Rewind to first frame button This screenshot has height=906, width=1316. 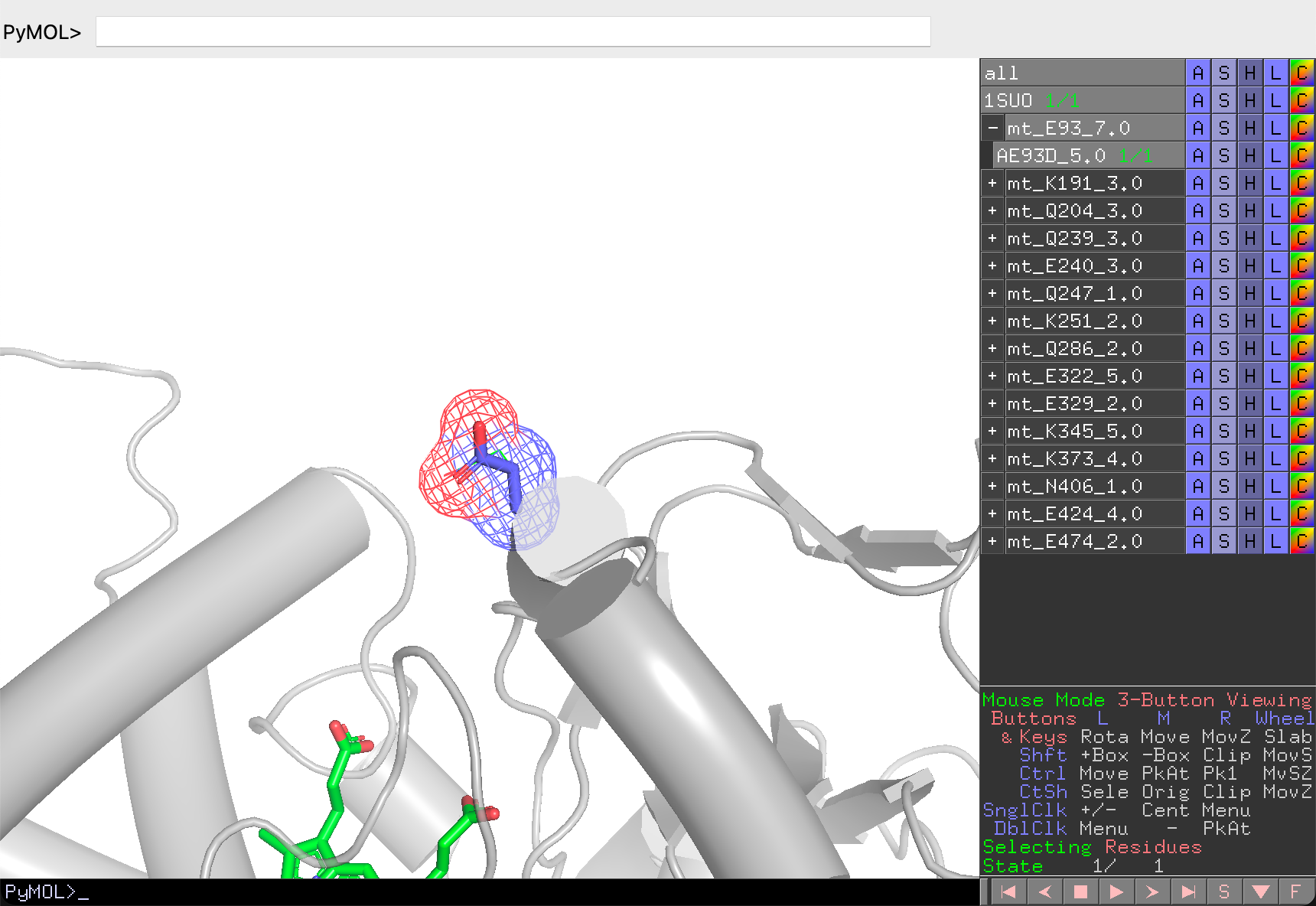tap(1008, 891)
